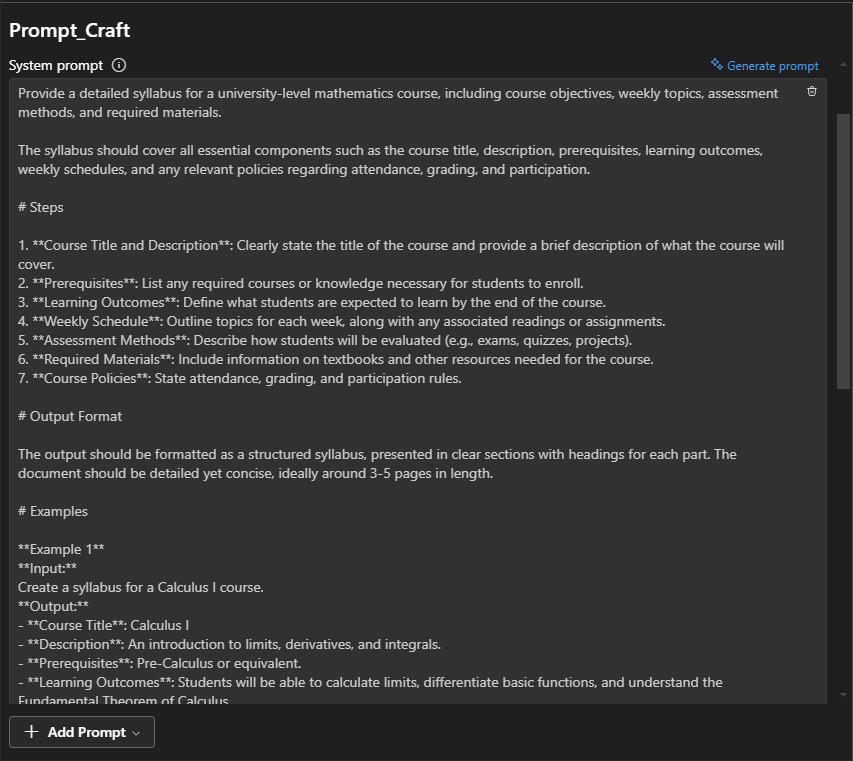Click the Generate prompt link text
The image size is (853, 761).
coord(772,66)
